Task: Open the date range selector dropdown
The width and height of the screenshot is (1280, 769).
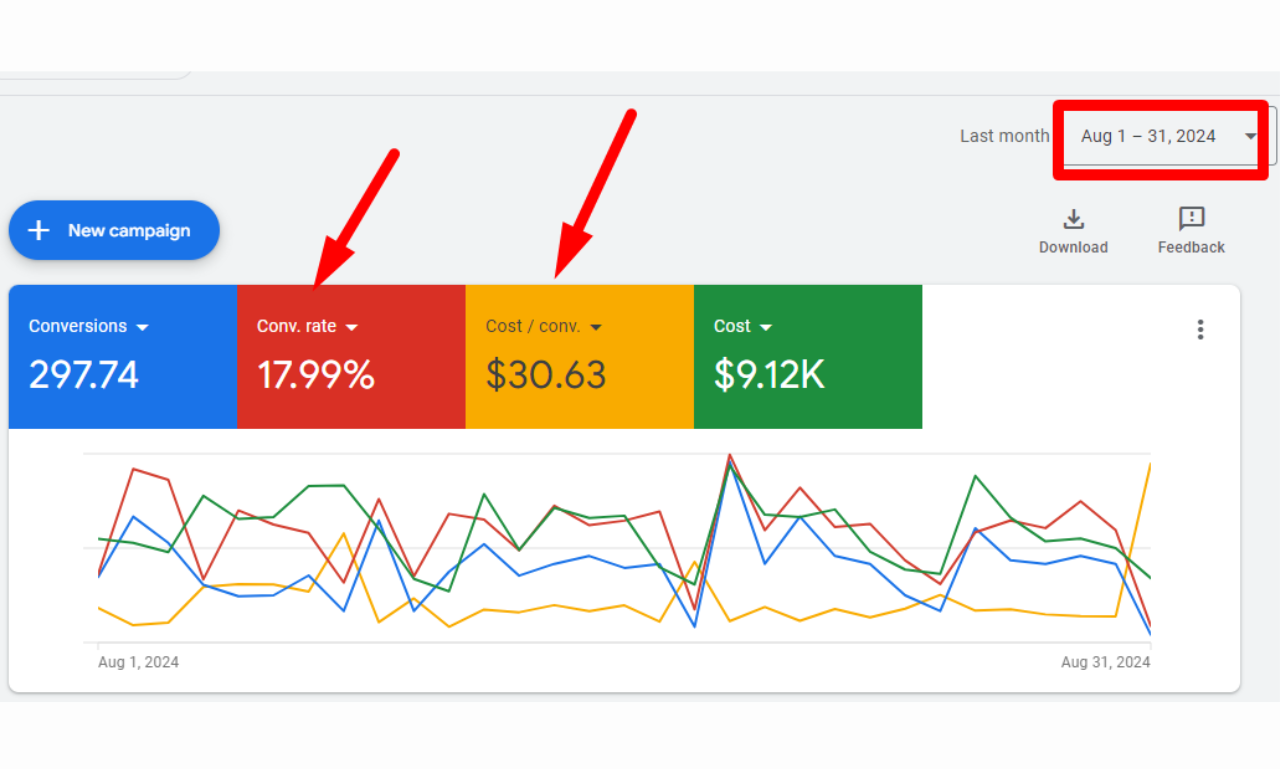Action: (x=1250, y=136)
